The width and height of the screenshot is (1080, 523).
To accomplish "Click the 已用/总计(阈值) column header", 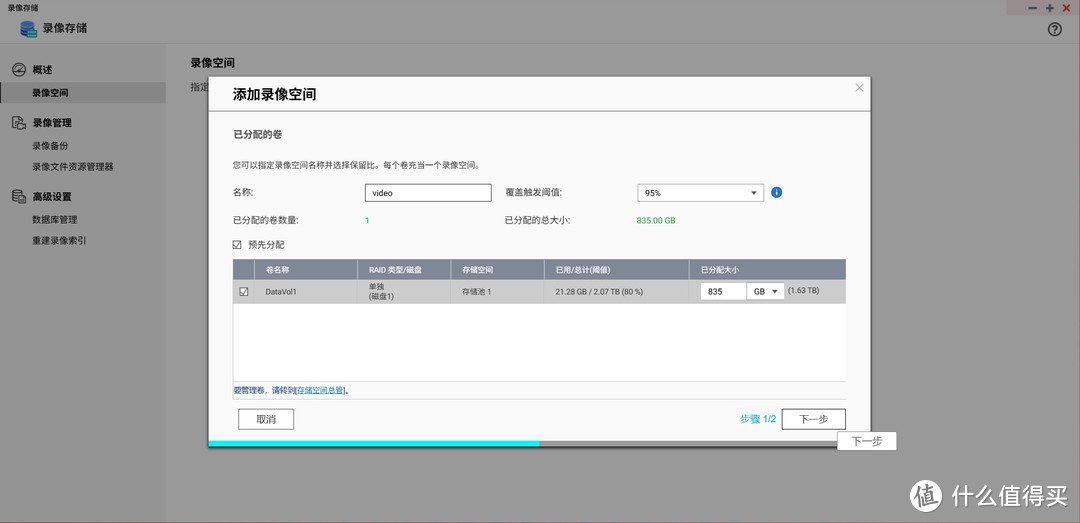I will pyautogui.click(x=617, y=269).
